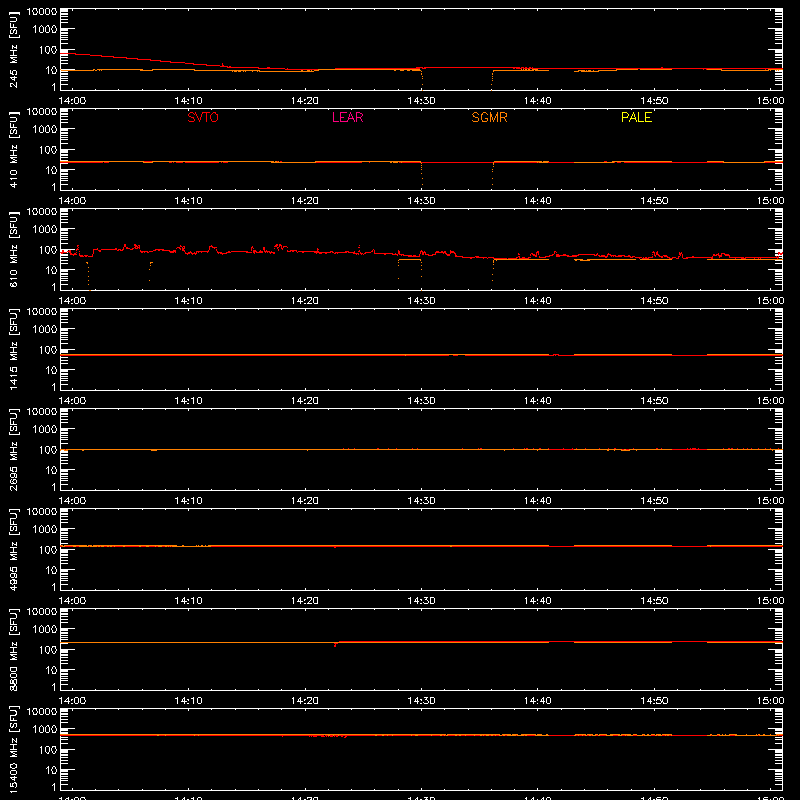
Task: Click the 10 y-axis value on 8800 MHz plot
Action: [x=51, y=670]
